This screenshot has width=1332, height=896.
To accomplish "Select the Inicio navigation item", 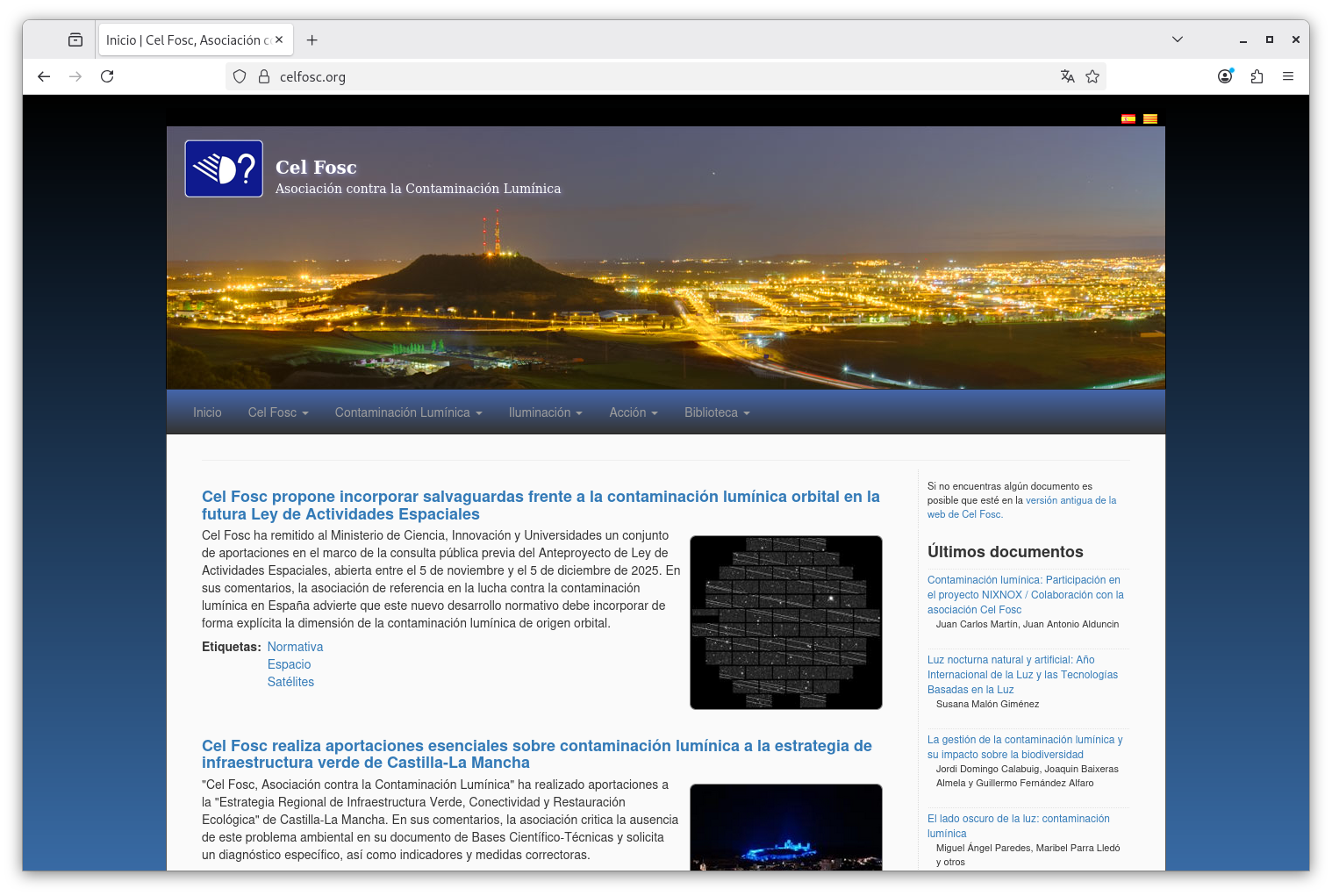I will point(207,412).
